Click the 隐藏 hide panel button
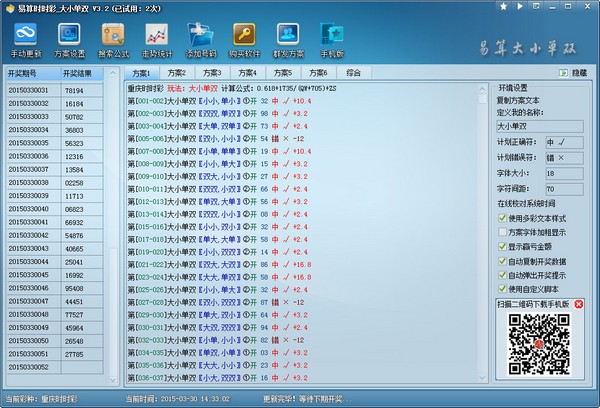Viewport: 600px width, 408px height. (574, 73)
